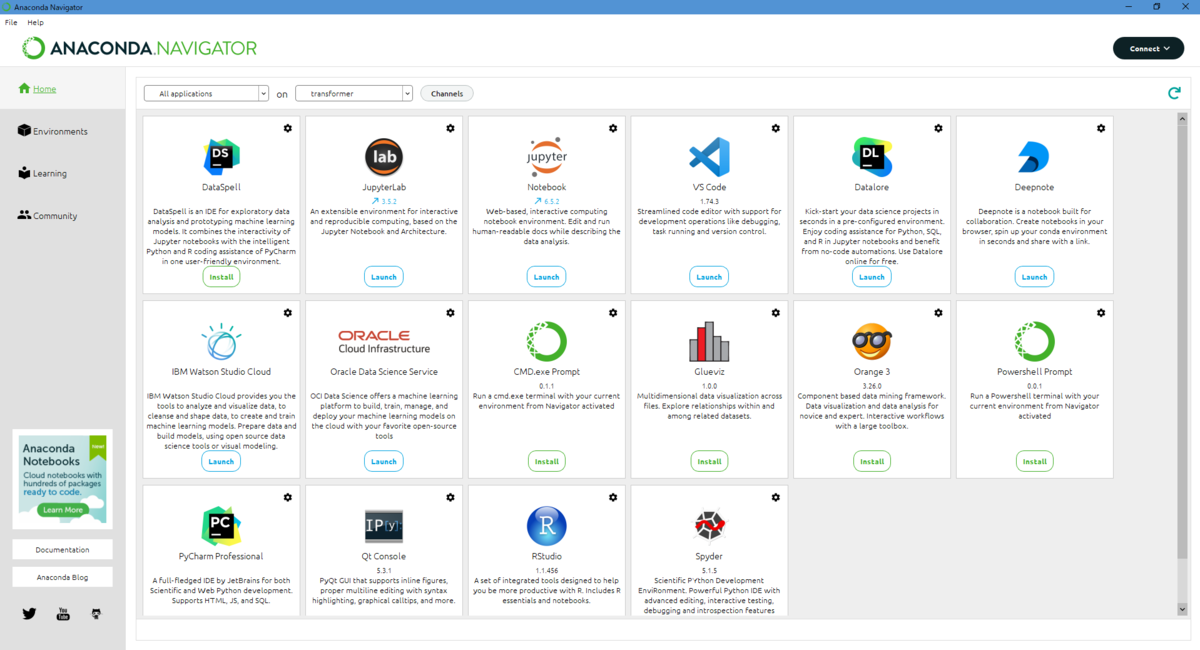
Task: Open the Spyder tile settings gear
Action: pyautogui.click(x=776, y=497)
